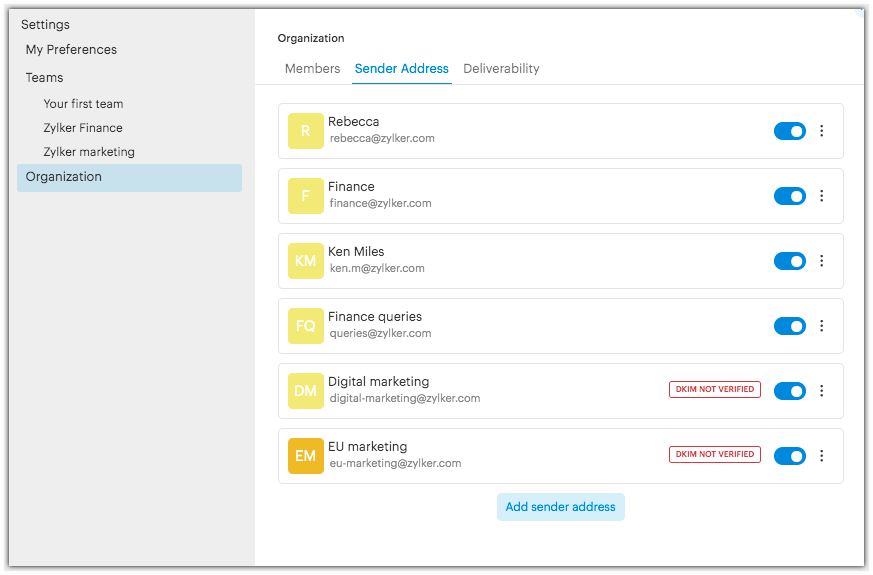
Task: Click the Ken Miles KM avatar
Action: point(305,261)
